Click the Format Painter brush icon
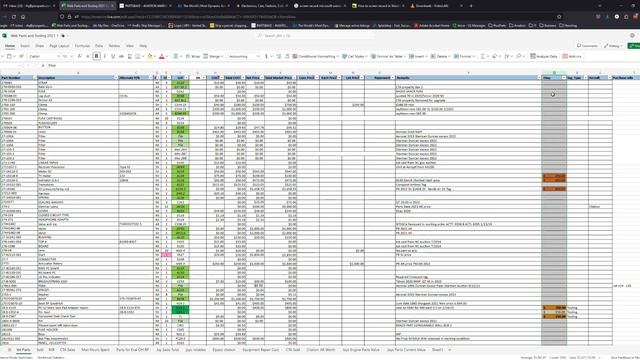The image size is (640, 360). pyautogui.click(x=22, y=56)
